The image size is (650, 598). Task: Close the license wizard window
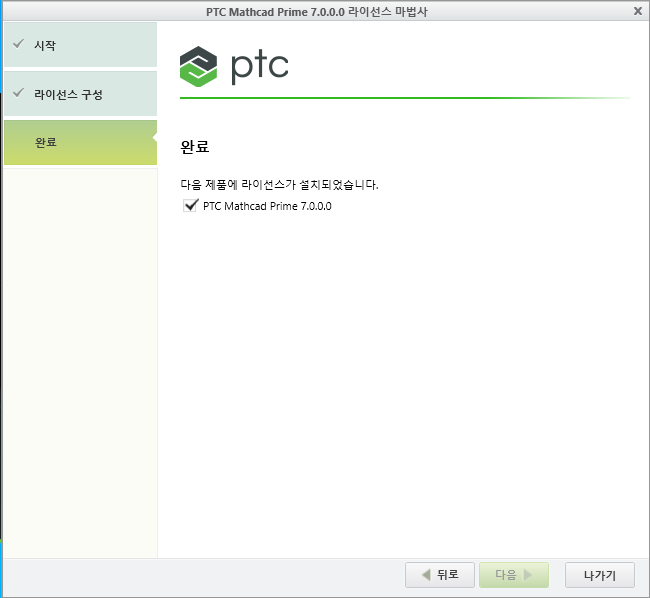[638, 11]
